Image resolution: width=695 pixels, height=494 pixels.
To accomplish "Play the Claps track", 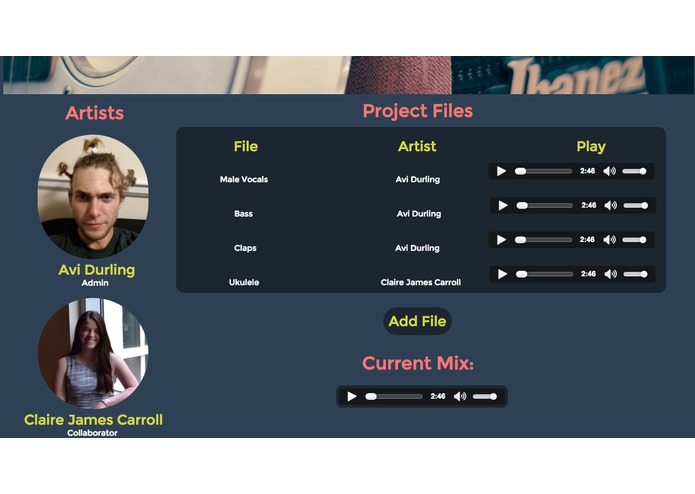I will (x=501, y=240).
